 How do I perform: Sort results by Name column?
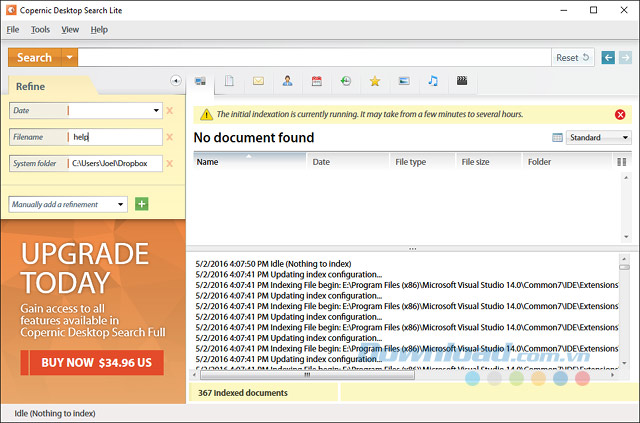pos(249,162)
